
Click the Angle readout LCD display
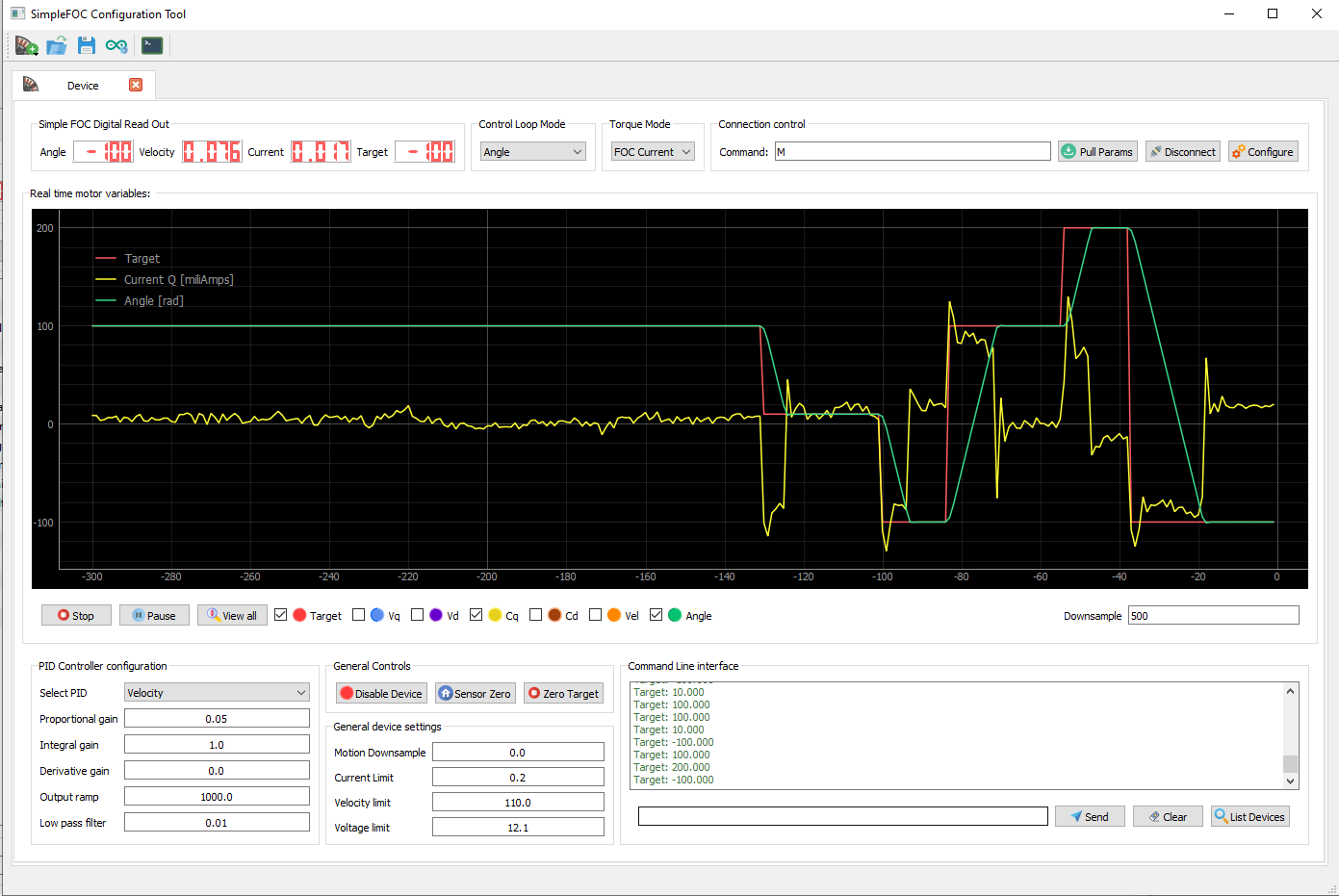click(x=104, y=152)
